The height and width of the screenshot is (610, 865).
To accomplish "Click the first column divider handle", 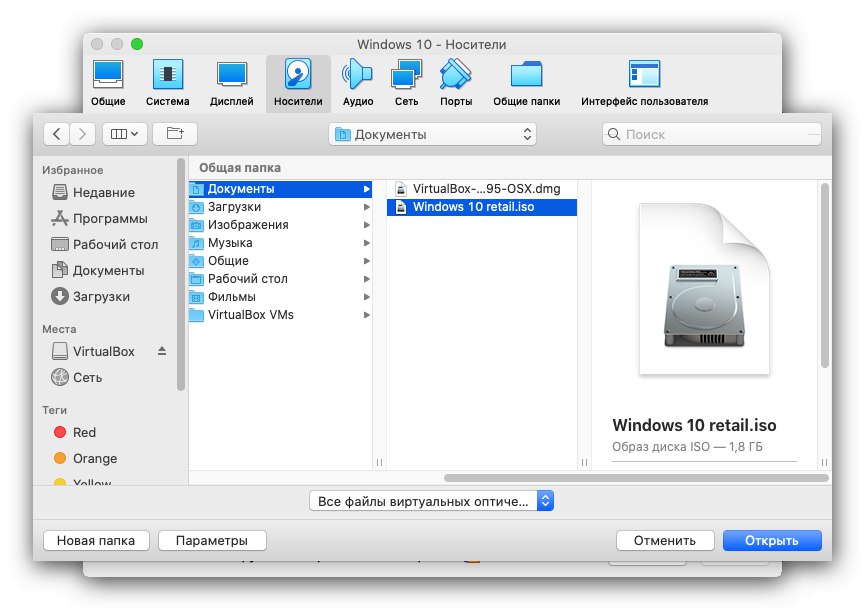I will click(x=379, y=462).
